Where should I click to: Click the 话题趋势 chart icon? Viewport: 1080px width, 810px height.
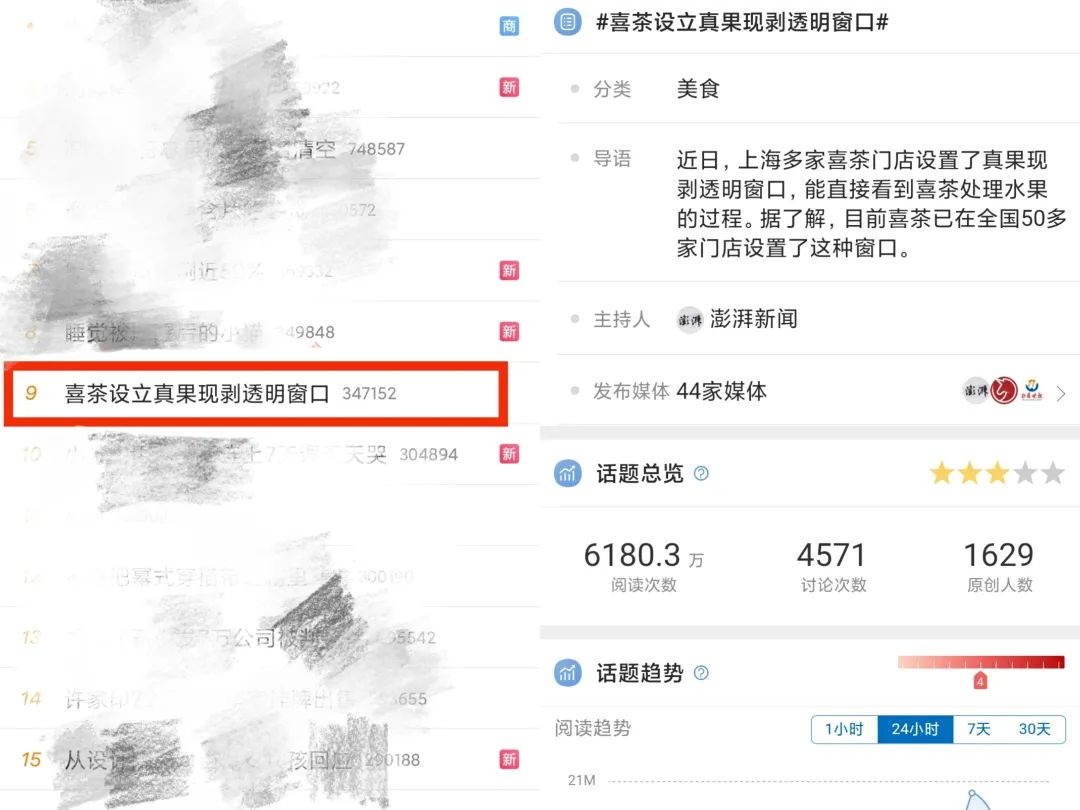568,673
